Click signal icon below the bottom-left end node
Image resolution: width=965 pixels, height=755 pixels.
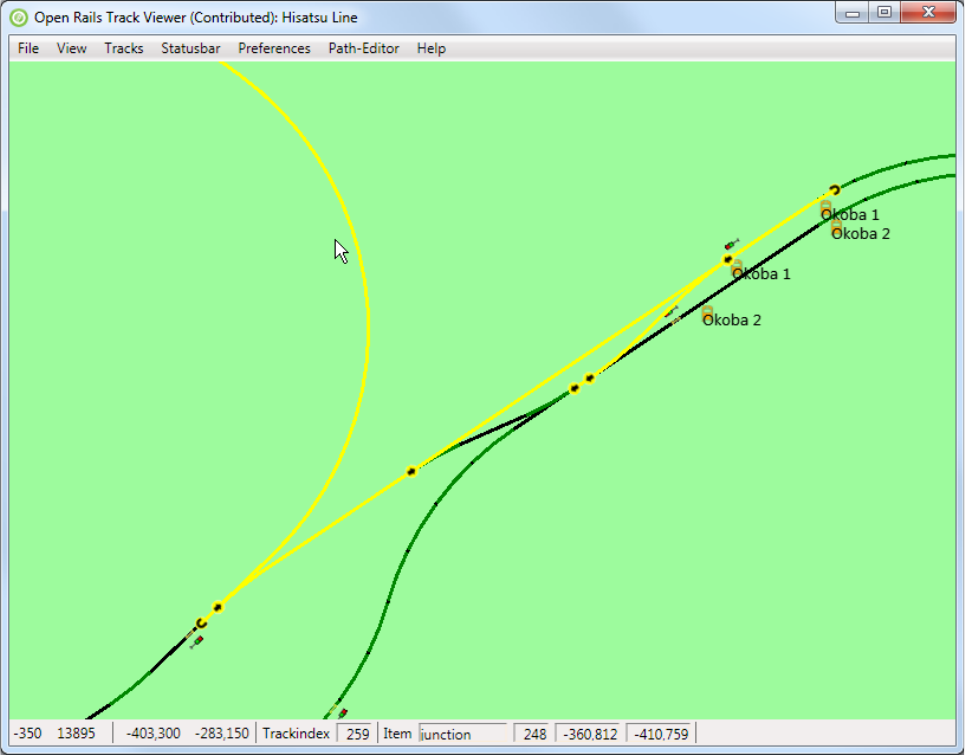pyautogui.click(x=197, y=642)
